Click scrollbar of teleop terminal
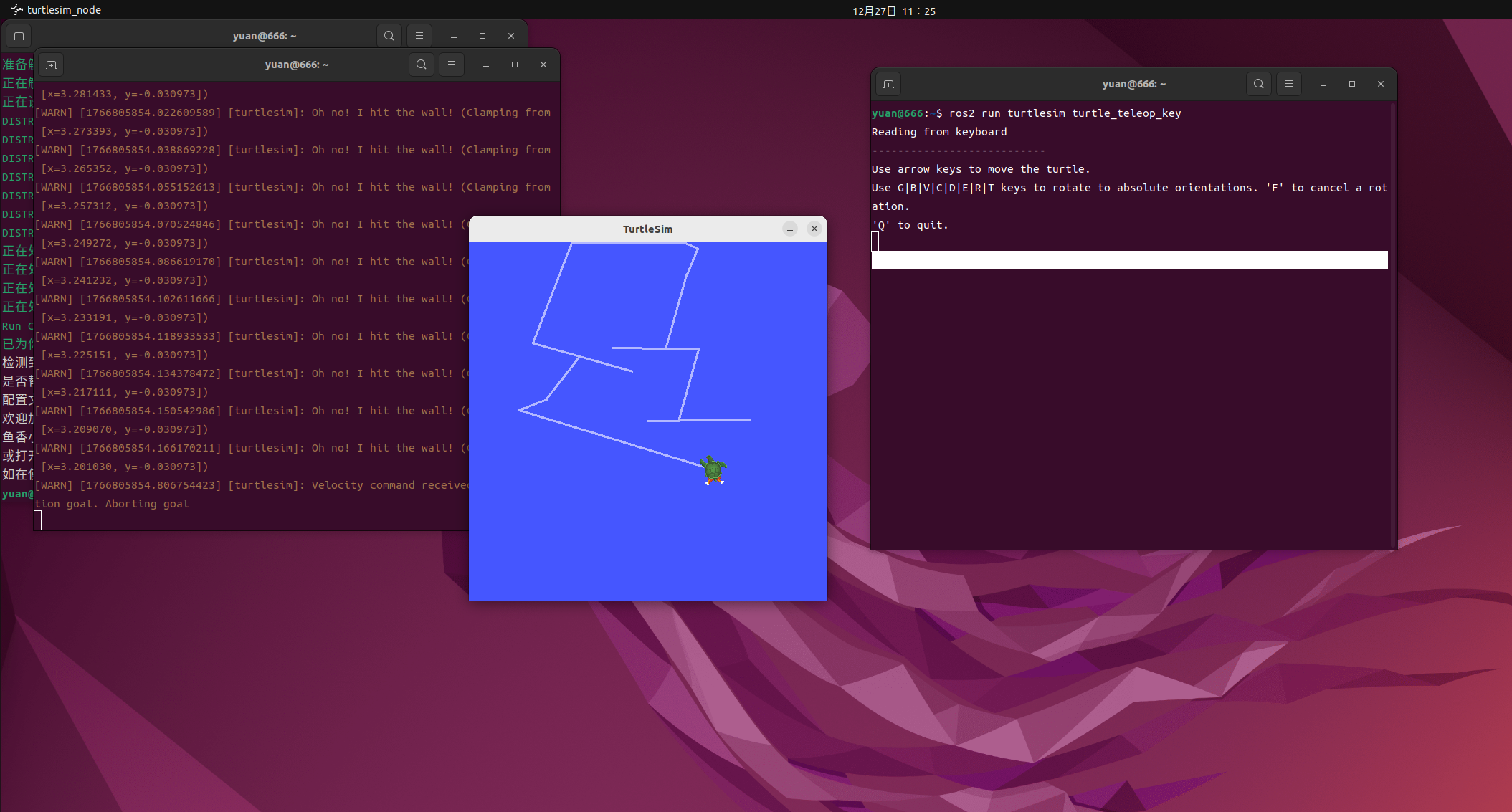 click(1392, 323)
